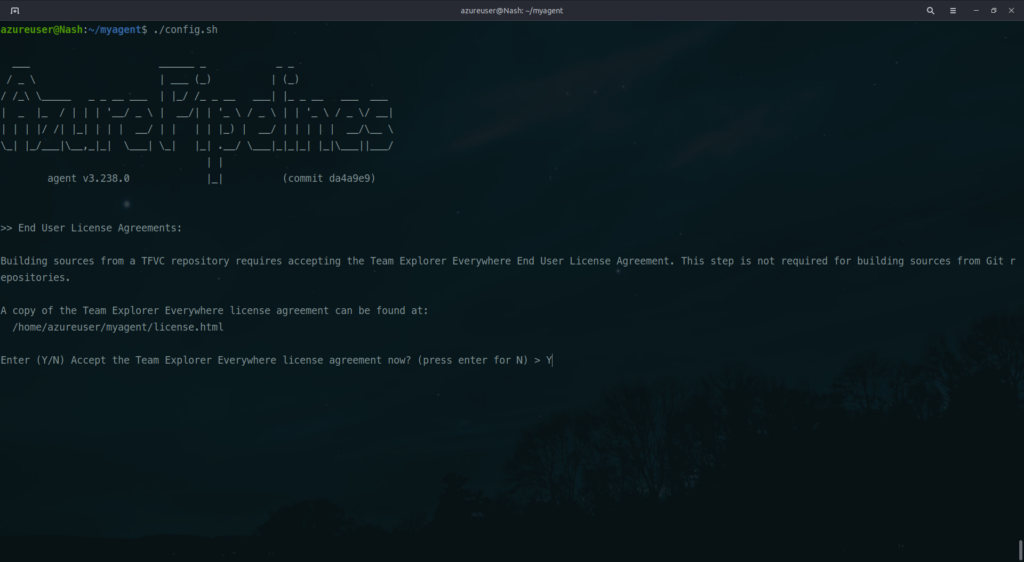Screen dimensions: 1024x562
Task: Click the commit da4a9e9 text
Action: click(x=329, y=179)
